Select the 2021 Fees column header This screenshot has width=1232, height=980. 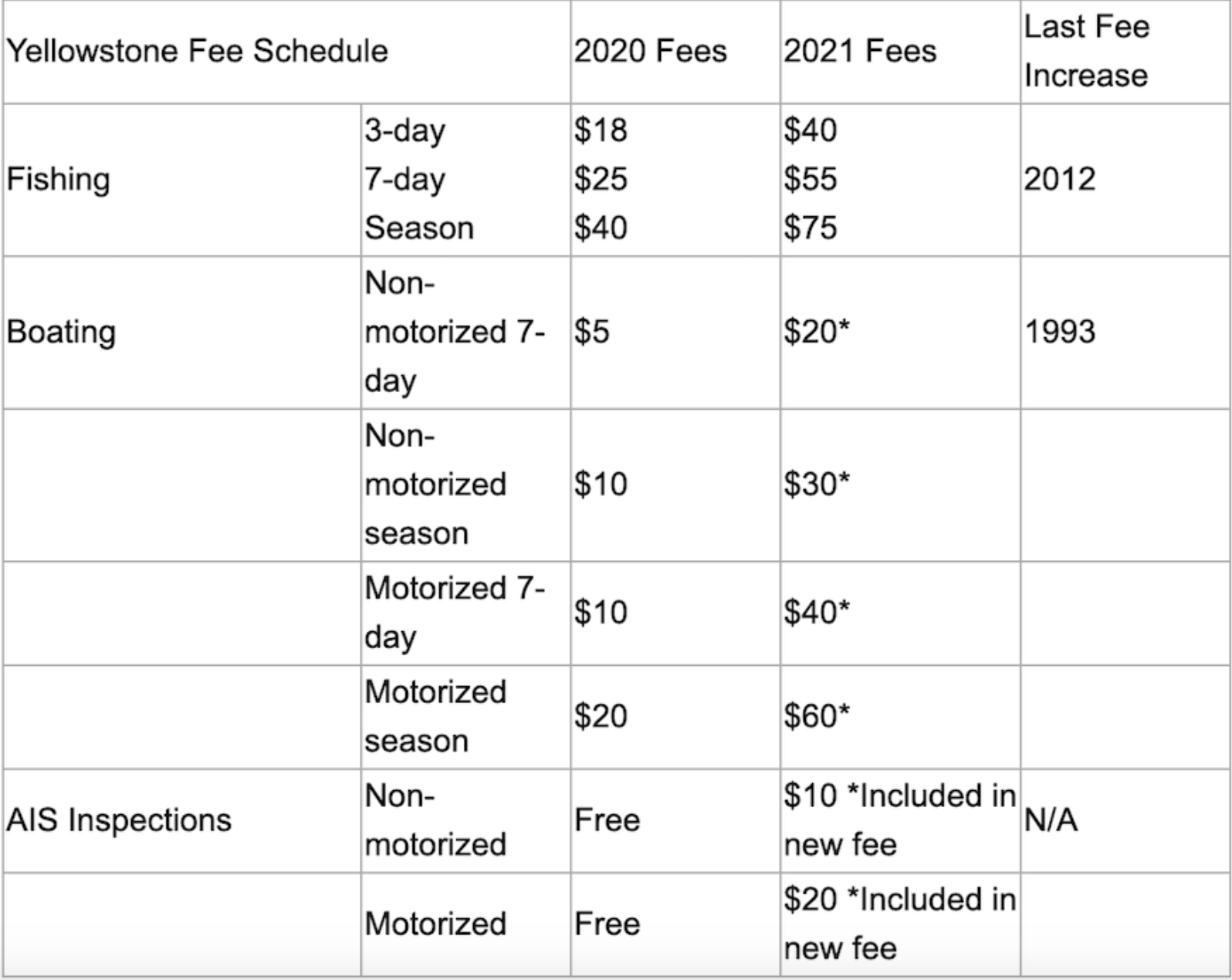[860, 51]
